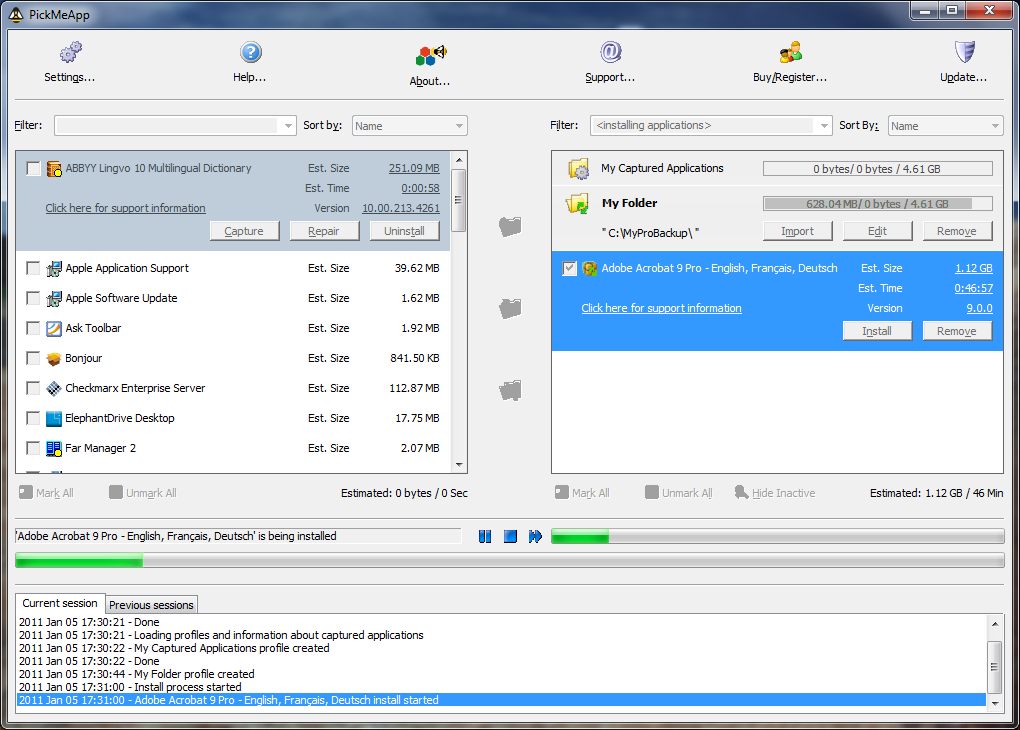Image resolution: width=1020 pixels, height=730 pixels.
Task: Click the My Captured Applications folder icon
Action: point(578,169)
